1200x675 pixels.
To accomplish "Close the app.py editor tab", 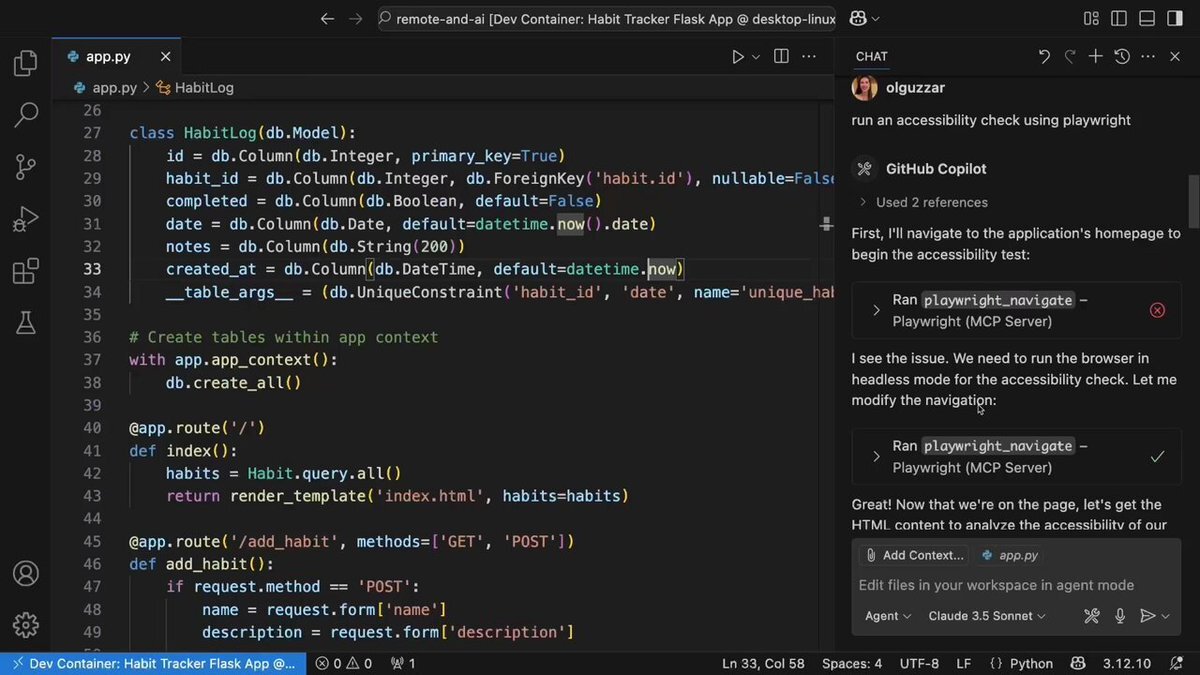I will [x=165, y=57].
